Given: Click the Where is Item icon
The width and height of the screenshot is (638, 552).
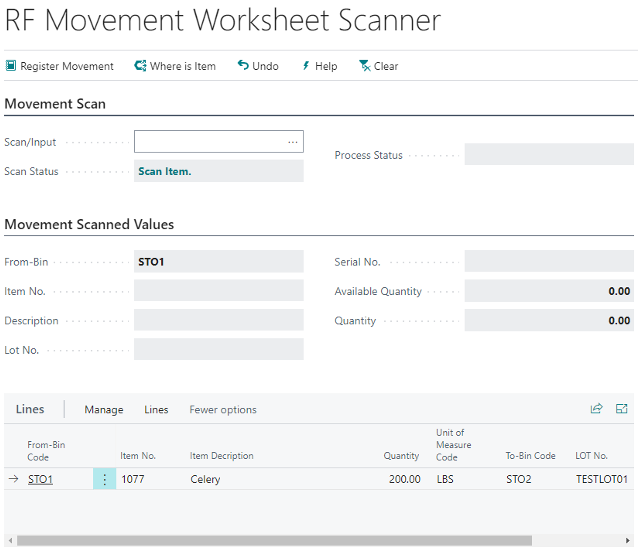Looking at the screenshot, I should tap(140, 66).
